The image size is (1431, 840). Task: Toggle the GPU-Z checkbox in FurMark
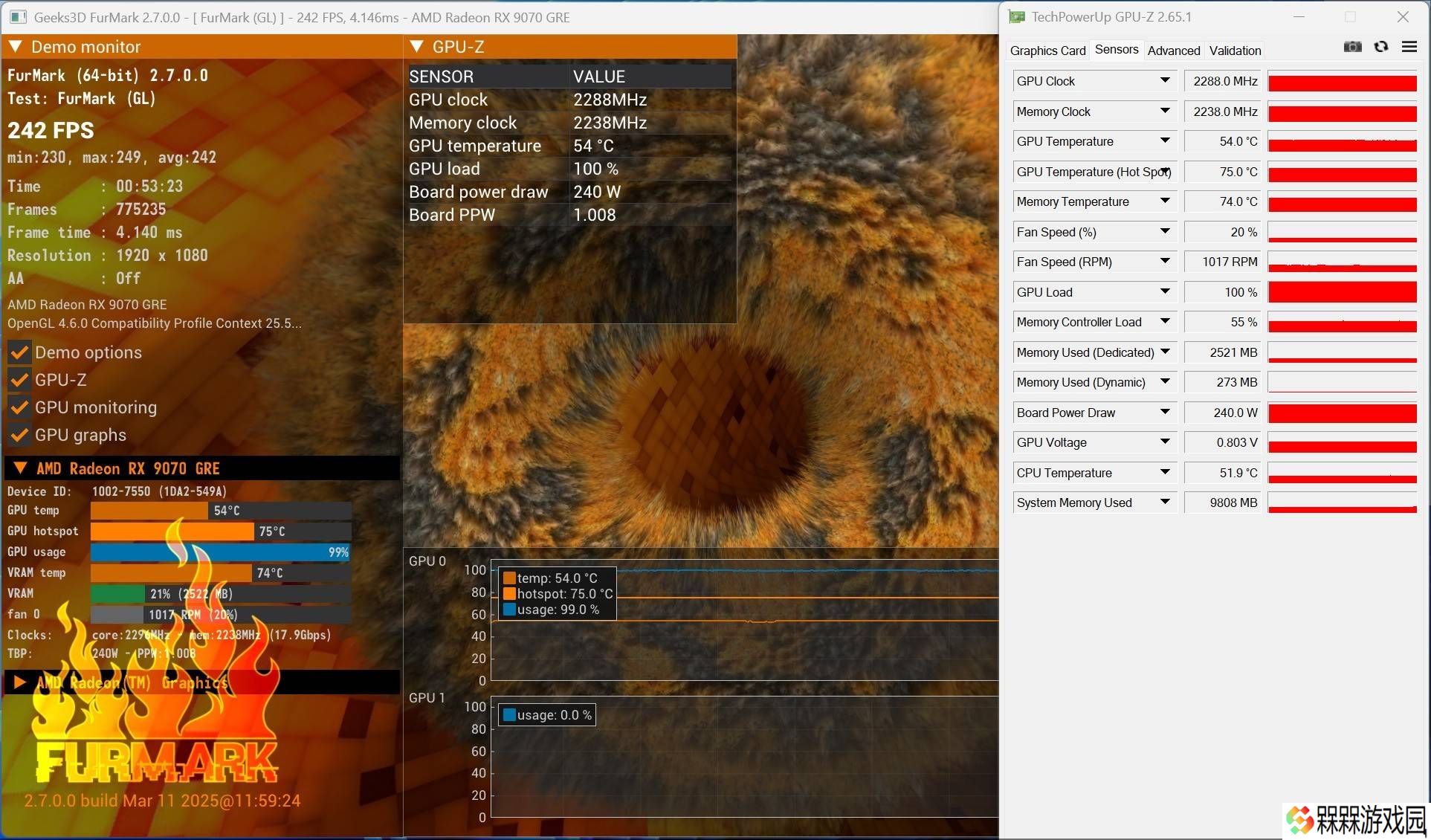(19, 380)
